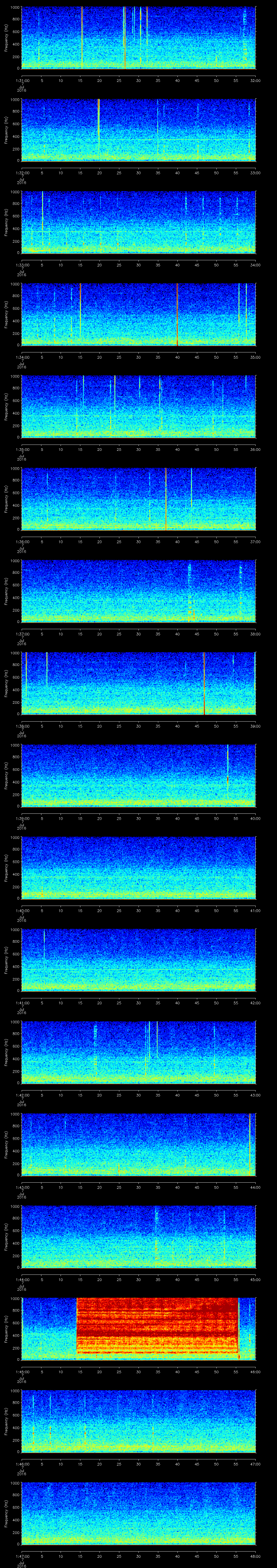The height and width of the screenshot is (1568, 277).
Task: Click the 45 second tick label under the 1:37:00 spectrogram
Action: pyautogui.click(x=197, y=634)
